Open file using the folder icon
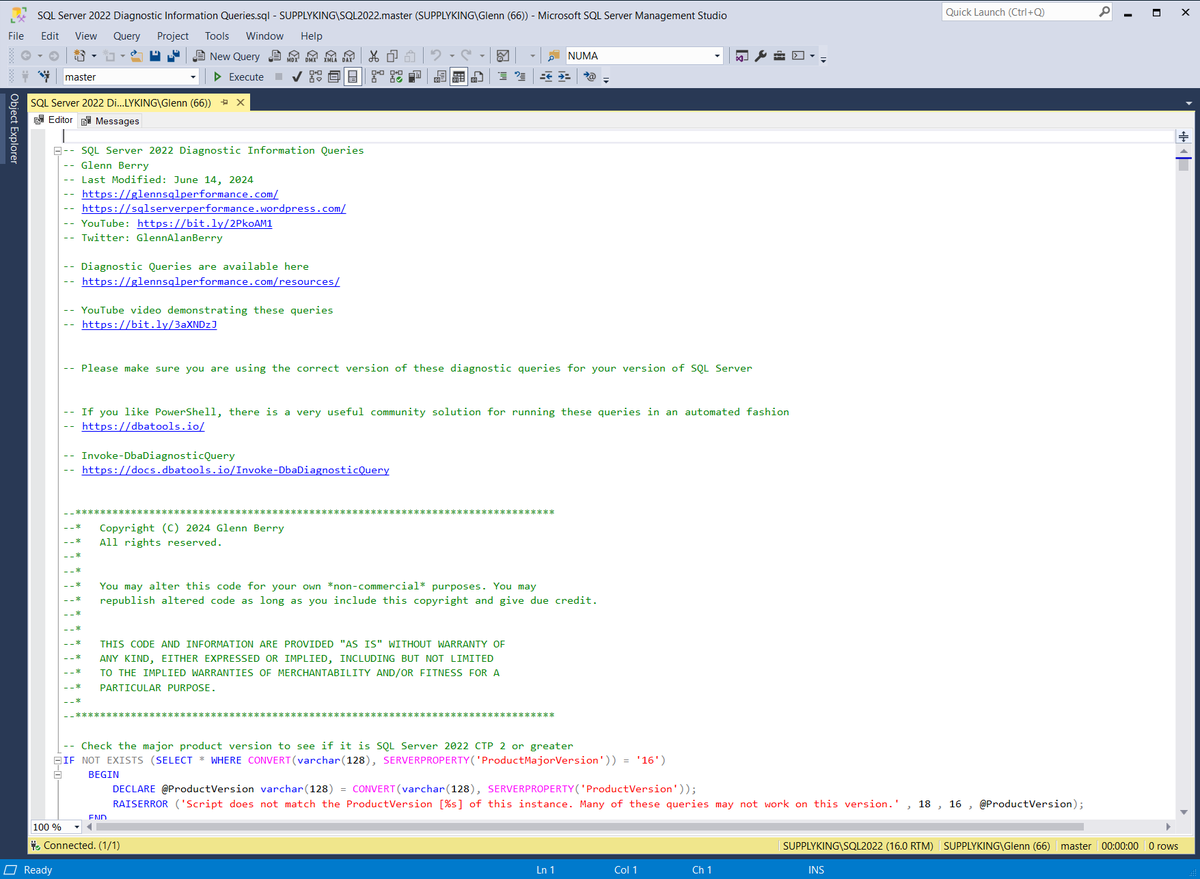Image resolution: width=1200 pixels, height=879 pixels. (x=136, y=56)
